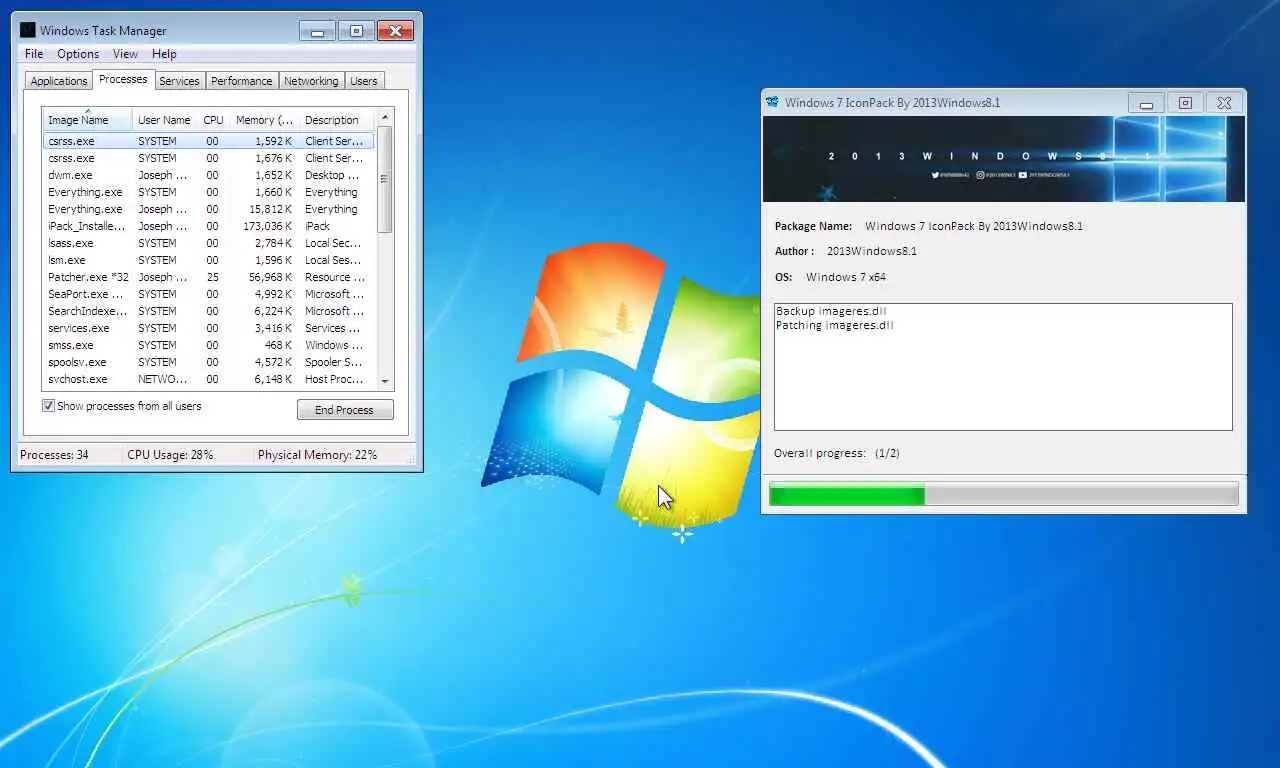1280x768 pixels.
Task: Select the dwm.exe process row
Action: pyautogui.click(x=208, y=175)
